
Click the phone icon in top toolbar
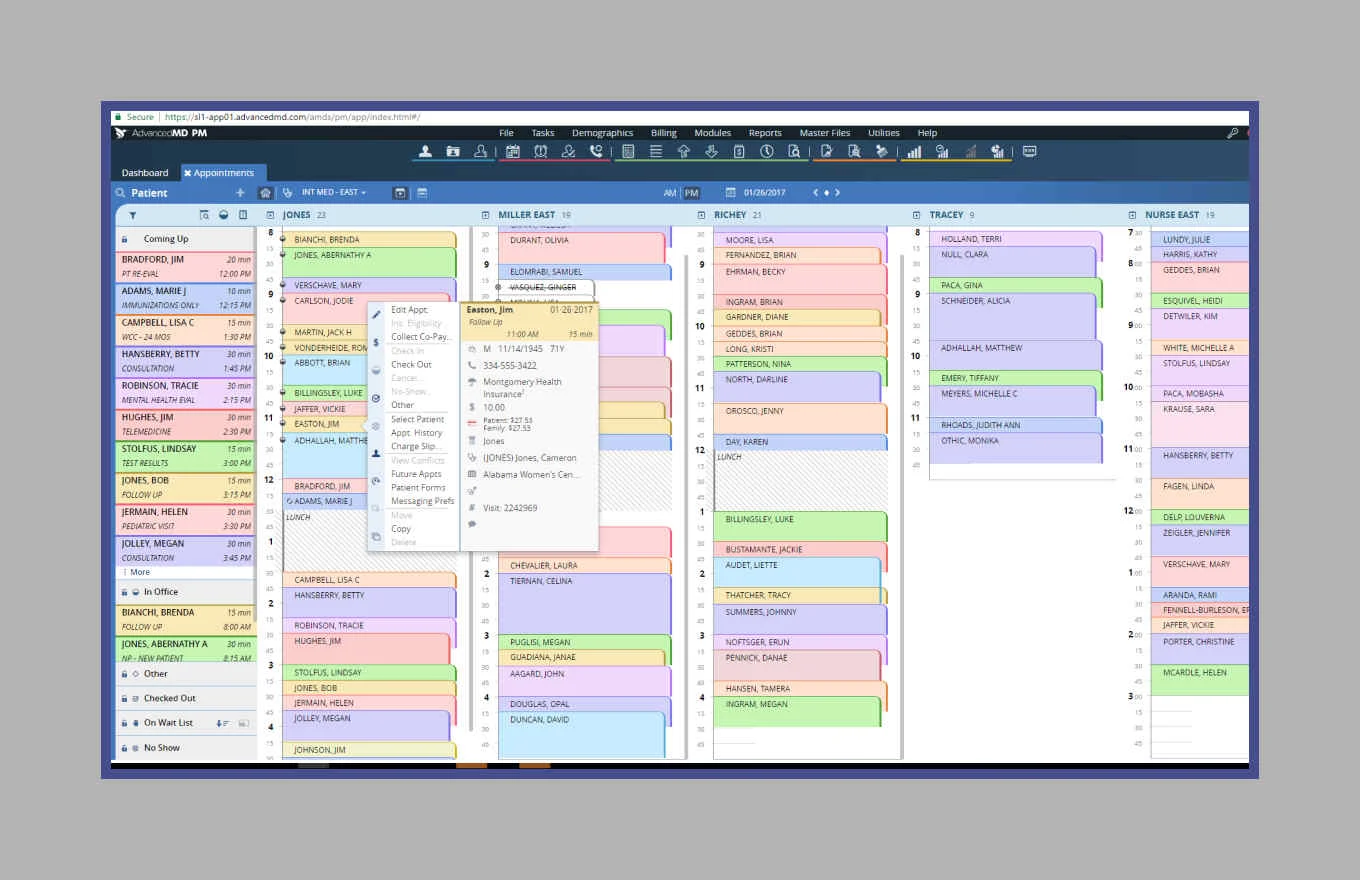(596, 152)
